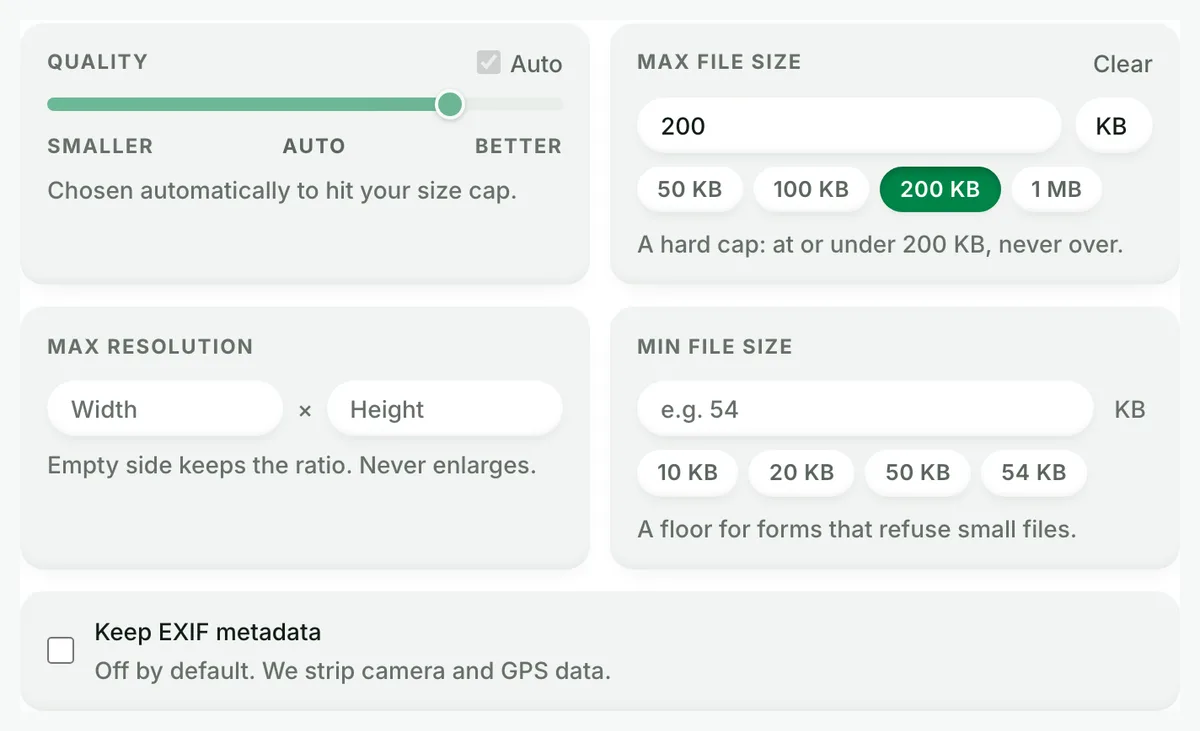This screenshot has width=1200, height=731.
Task: Click 'Empty side keeps the ratio. Never enlarges.'
Action: 292,466
